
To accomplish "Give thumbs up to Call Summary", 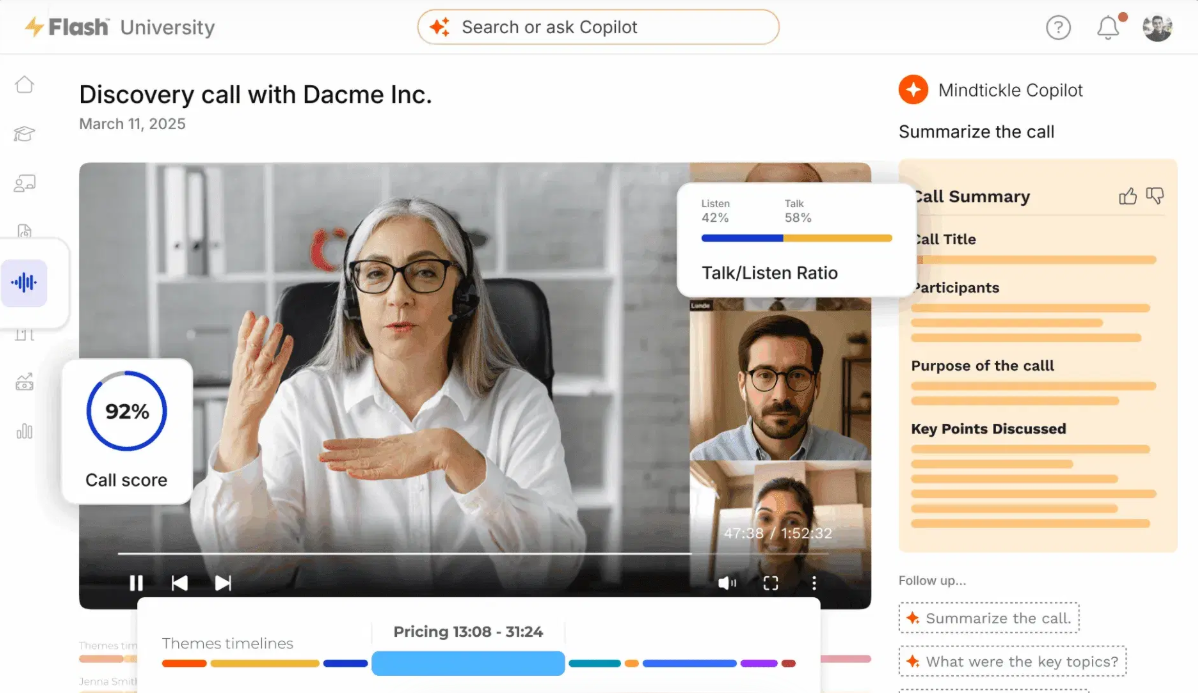I will (x=1128, y=196).
